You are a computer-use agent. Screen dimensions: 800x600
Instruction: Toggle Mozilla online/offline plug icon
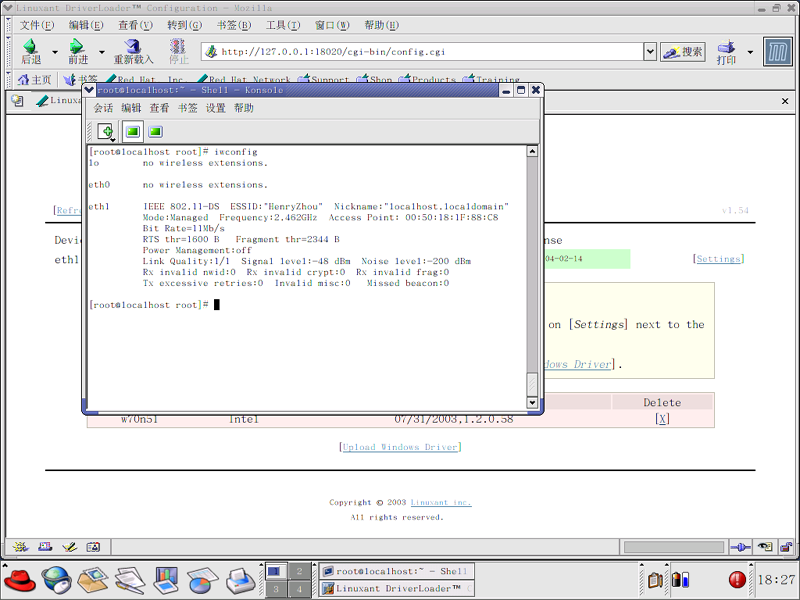(x=740, y=547)
